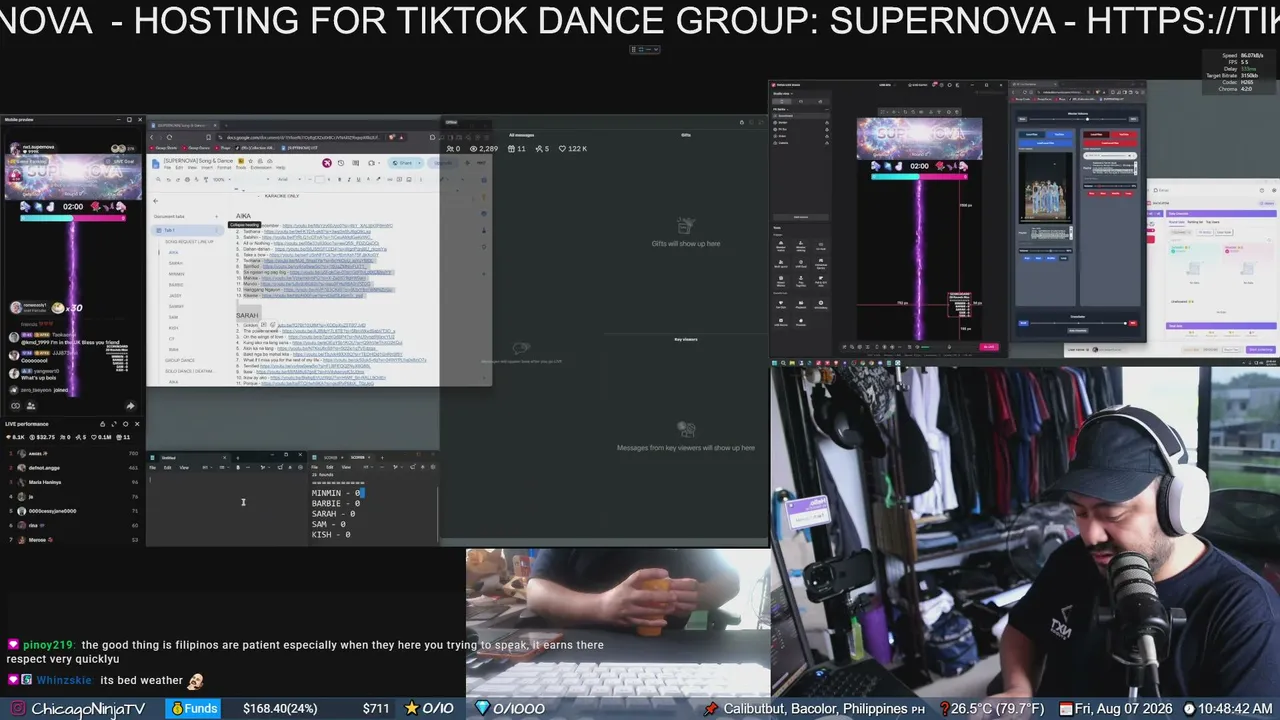Image resolution: width=1280 pixels, height=720 pixels.
Task: Click the MINMIN - 0 line in Notepad
Action: (x=336, y=493)
